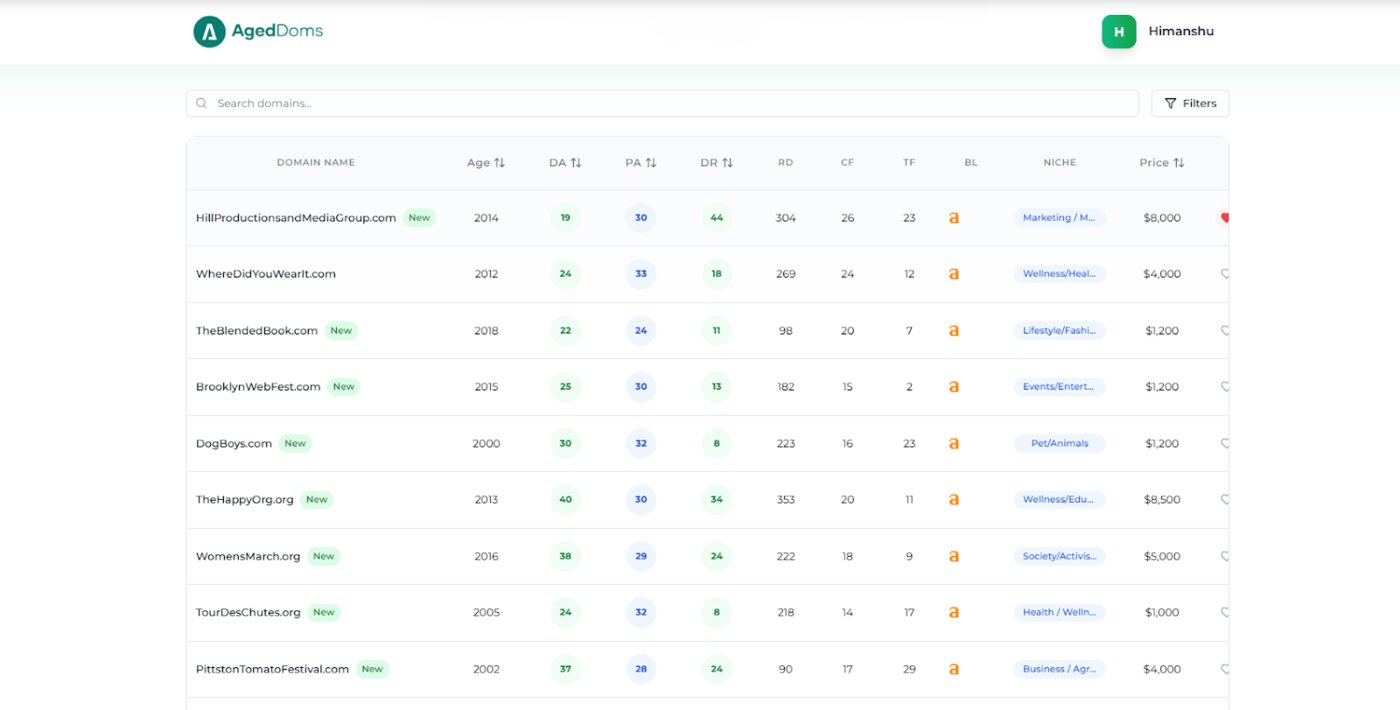Click the Ahrefs icon for TheBlendedBook.com row

[953, 330]
